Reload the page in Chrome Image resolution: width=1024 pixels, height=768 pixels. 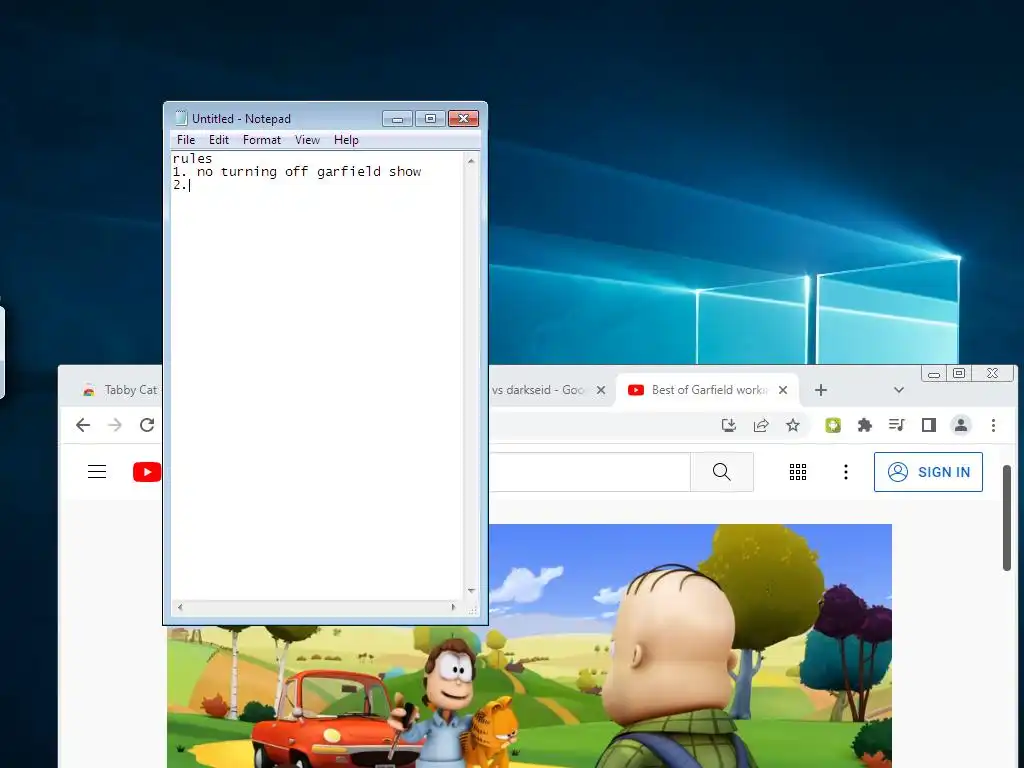tap(147, 426)
